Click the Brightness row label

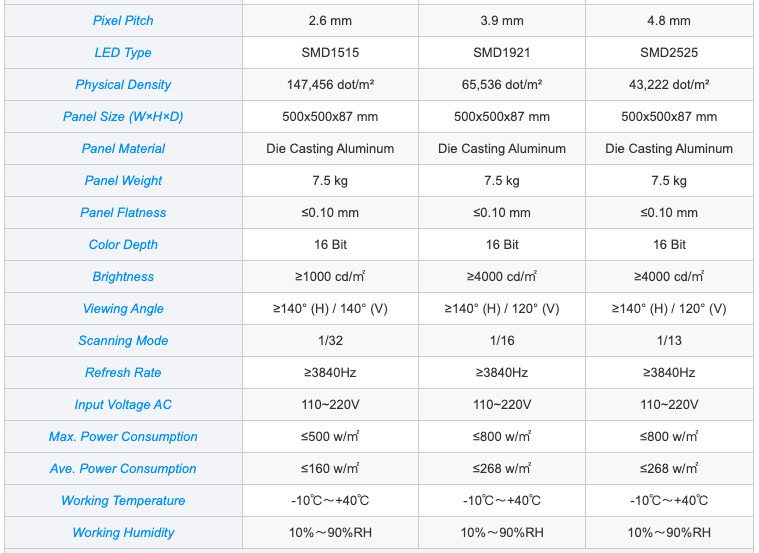pyautogui.click(x=123, y=276)
